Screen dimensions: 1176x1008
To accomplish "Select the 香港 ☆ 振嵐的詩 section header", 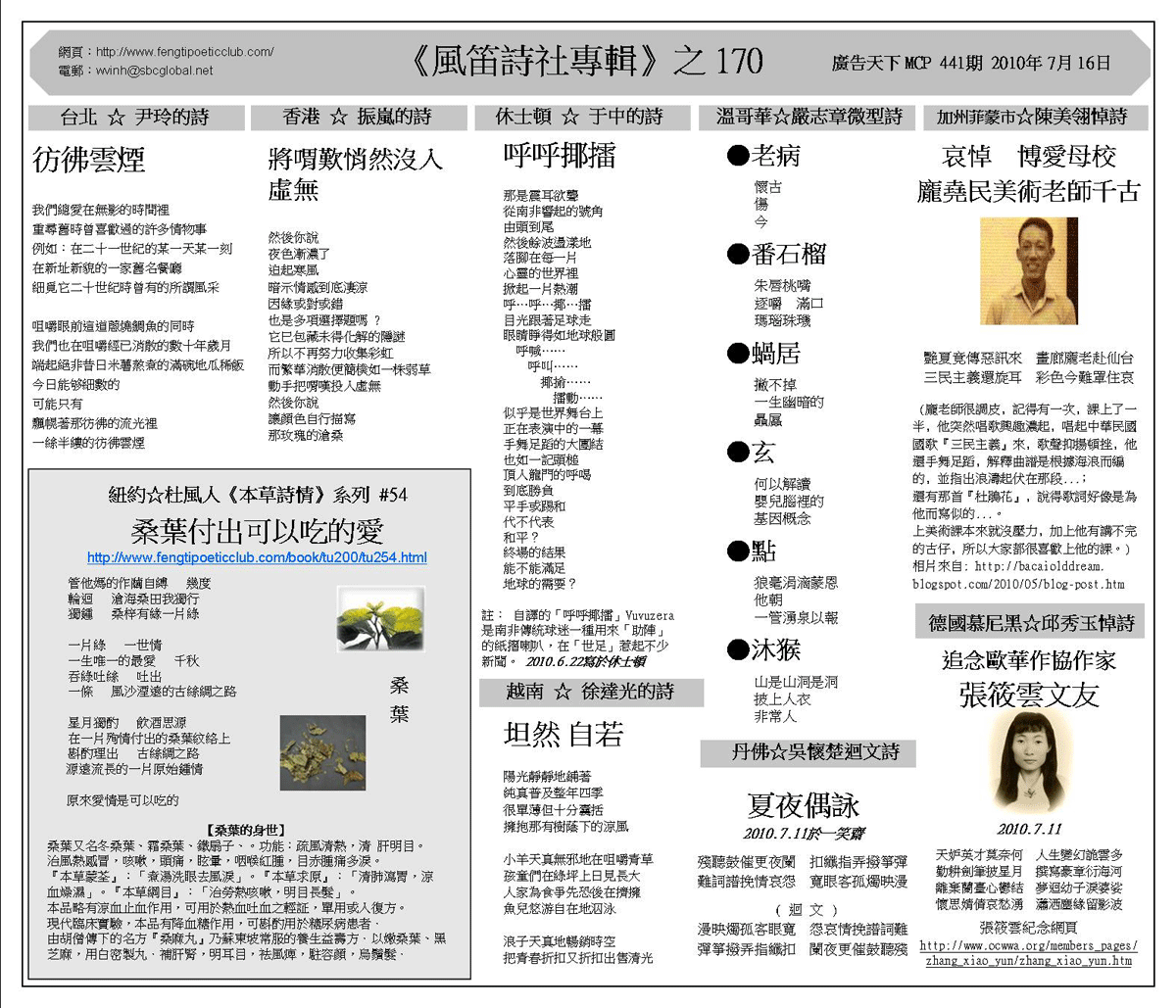I will (x=358, y=118).
